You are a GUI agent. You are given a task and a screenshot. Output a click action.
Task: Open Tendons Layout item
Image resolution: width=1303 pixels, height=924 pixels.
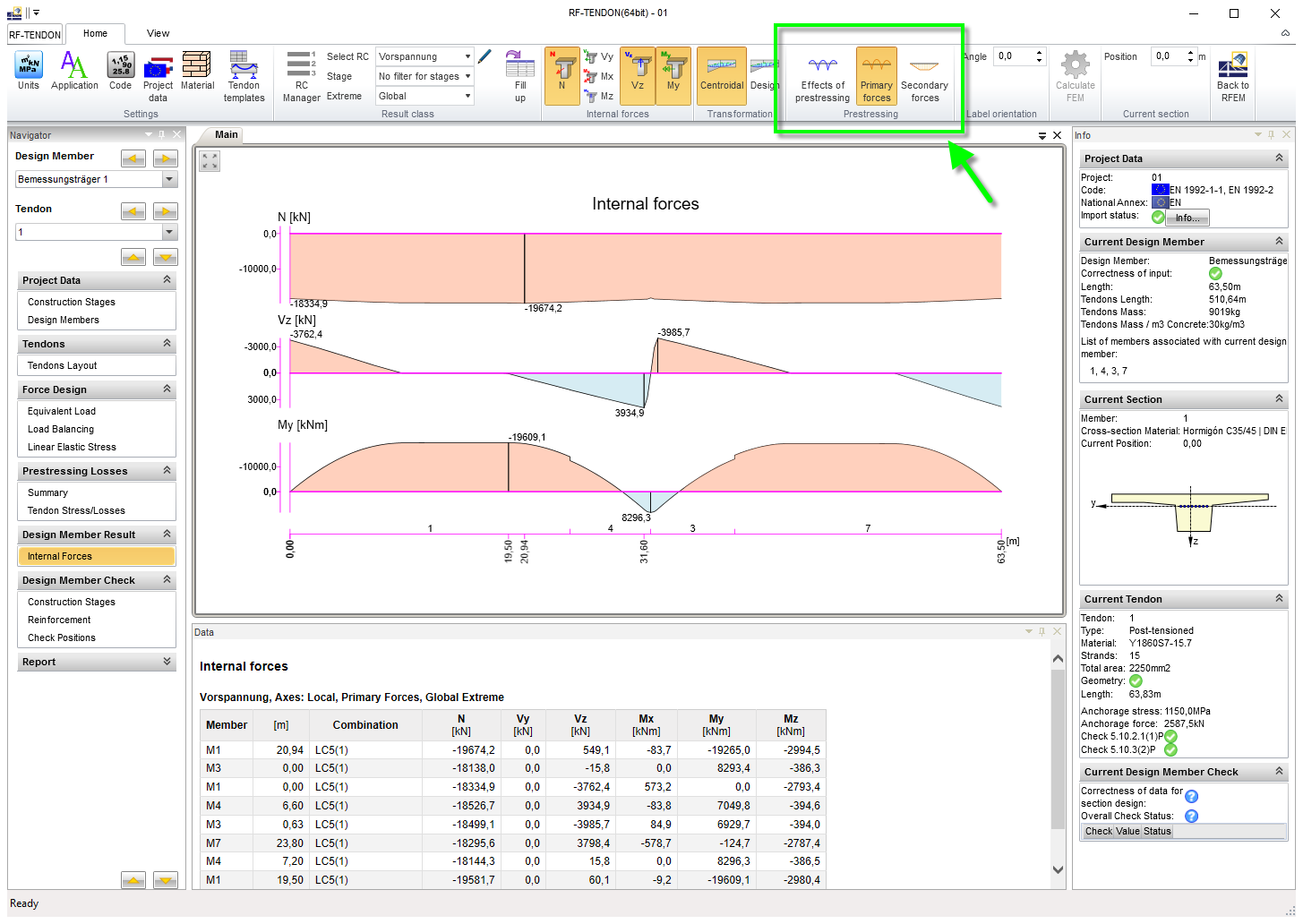[x=63, y=365]
